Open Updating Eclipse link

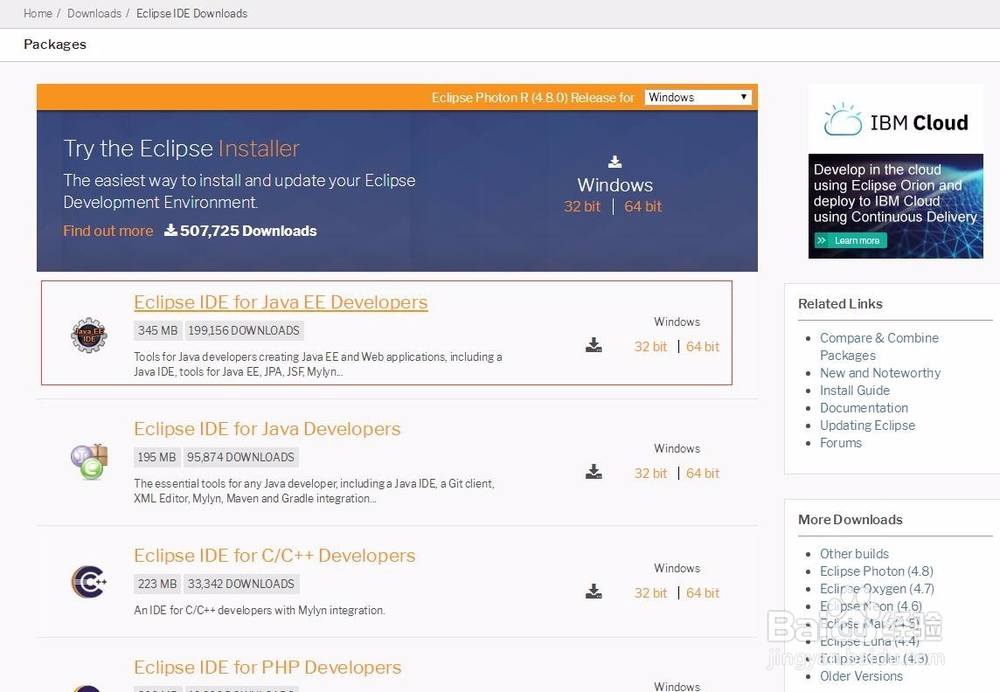(867, 425)
